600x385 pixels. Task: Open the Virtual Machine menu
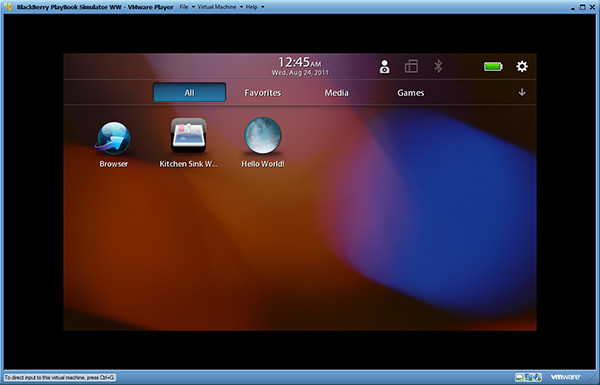point(220,7)
